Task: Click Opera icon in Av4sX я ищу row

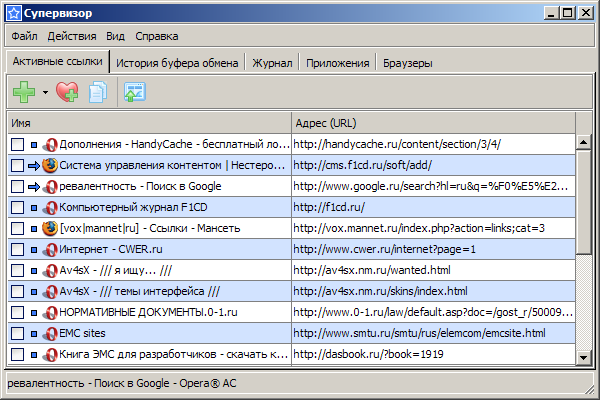Action: click(50, 271)
